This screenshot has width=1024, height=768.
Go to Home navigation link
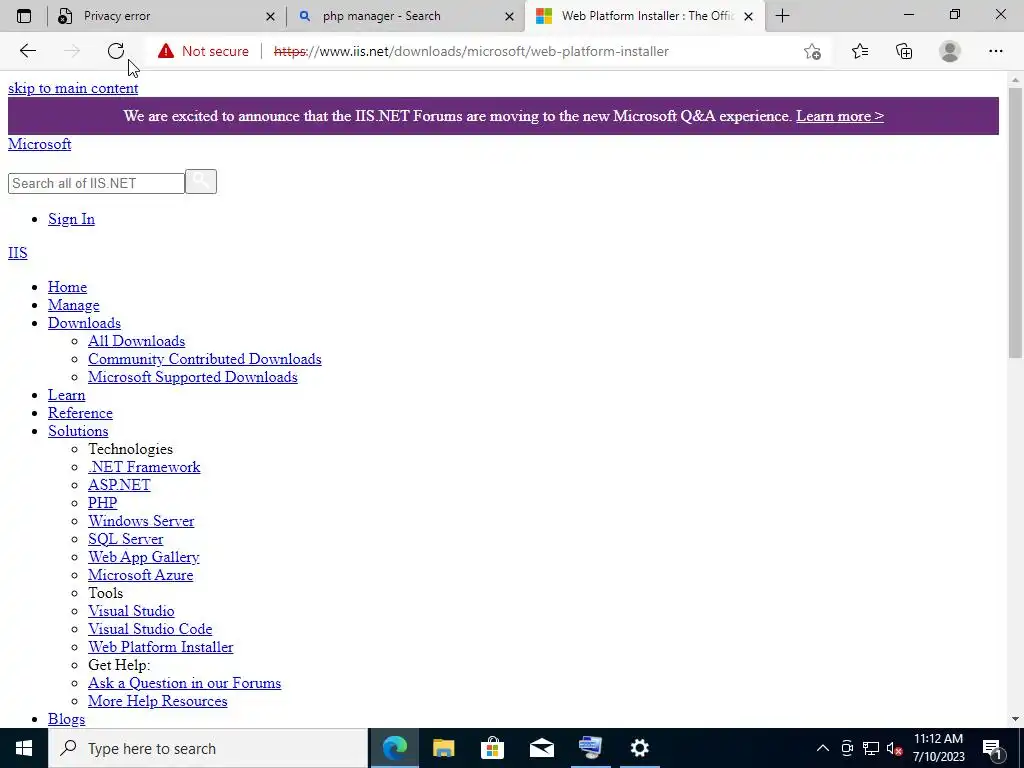67,287
